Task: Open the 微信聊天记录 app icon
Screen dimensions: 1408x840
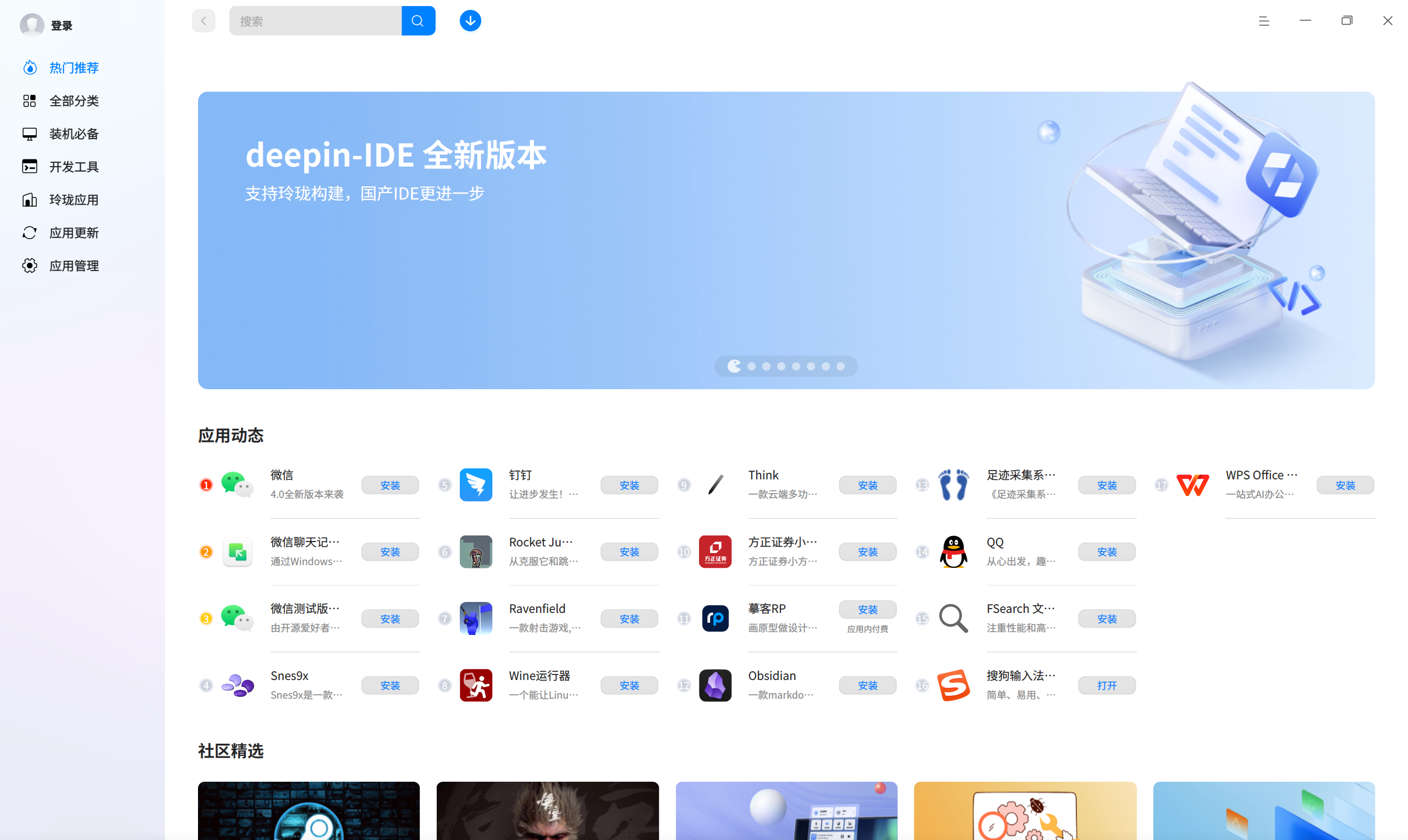Action: coord(237,552)
